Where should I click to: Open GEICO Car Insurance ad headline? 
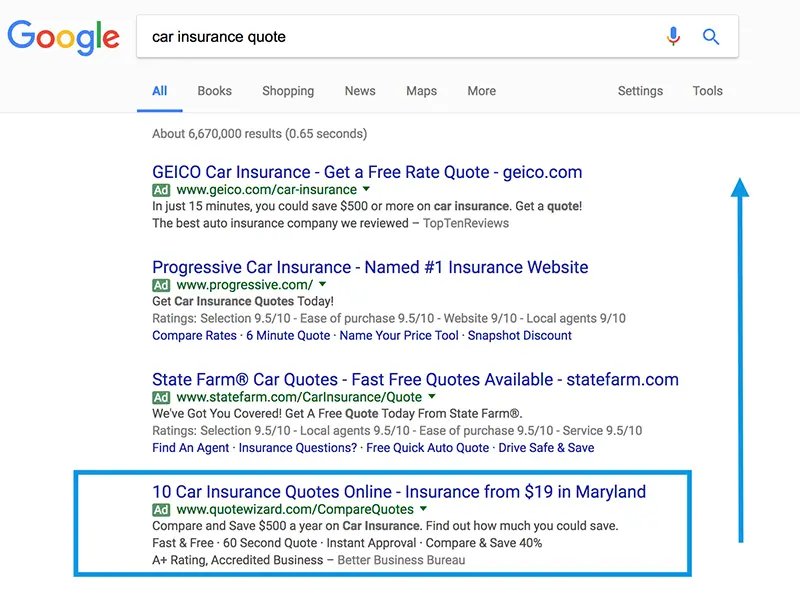click(x=367, y=173)
